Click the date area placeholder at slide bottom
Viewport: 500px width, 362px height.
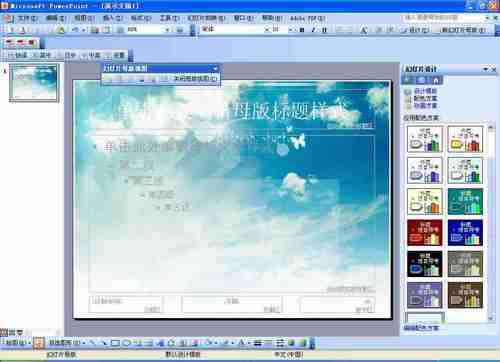pyautogui.click(x=125, y=304)
